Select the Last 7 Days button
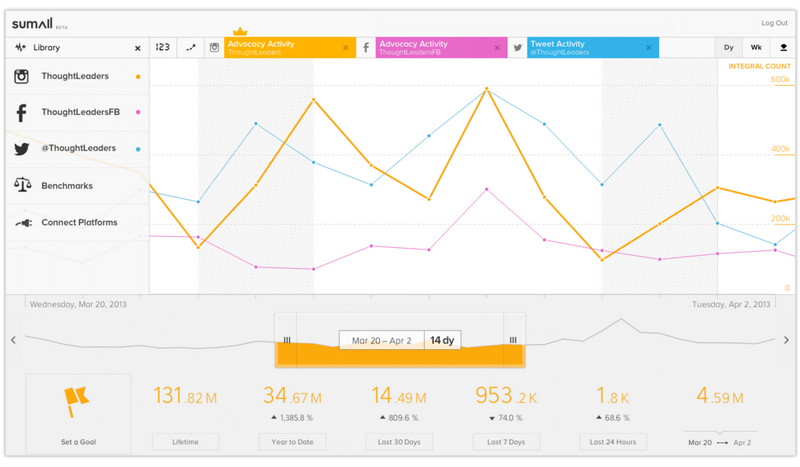Screen dimensions: 800x467 pyautogui.click(x=506, y=442)
